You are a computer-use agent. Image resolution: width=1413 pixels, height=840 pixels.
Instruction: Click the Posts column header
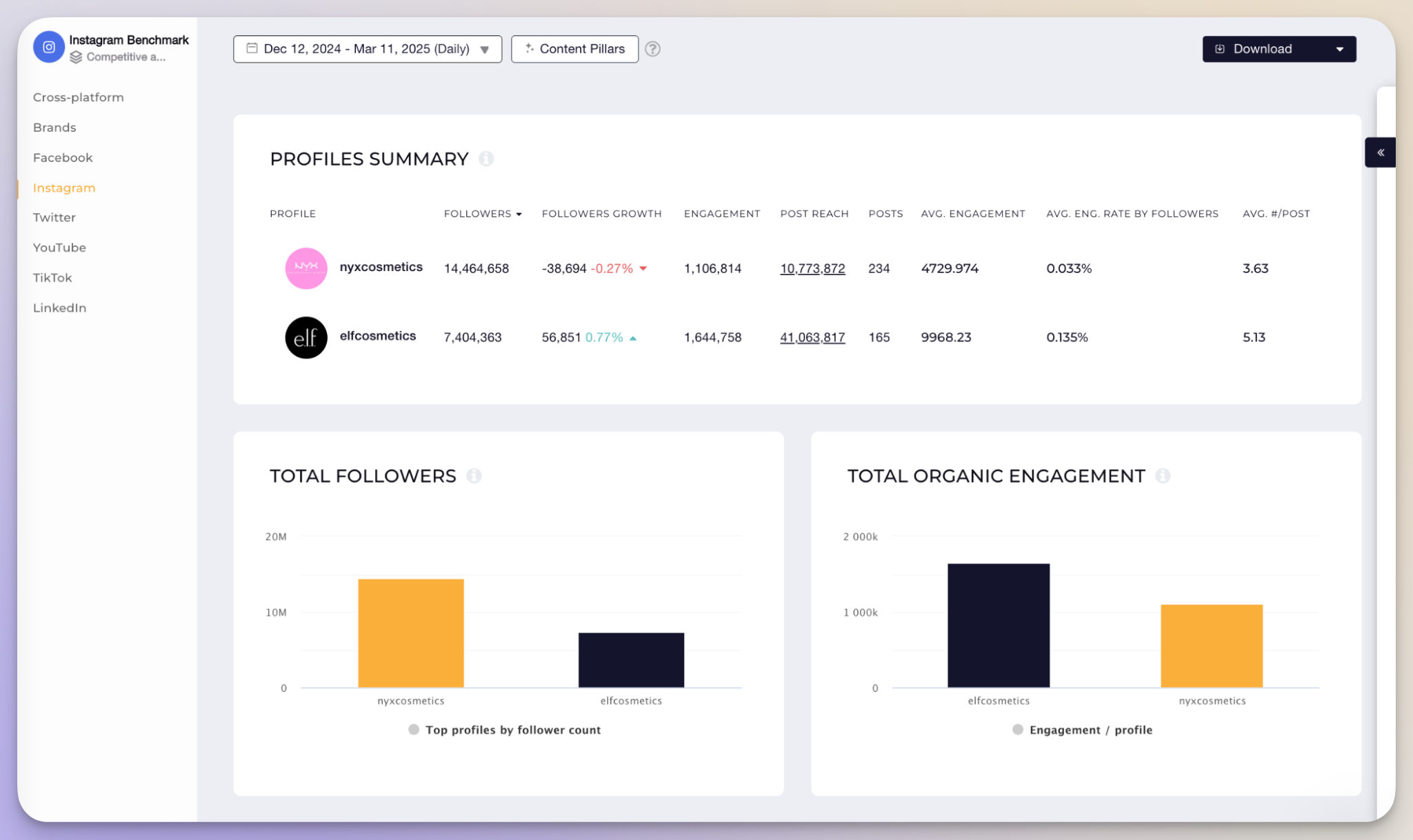885,214
